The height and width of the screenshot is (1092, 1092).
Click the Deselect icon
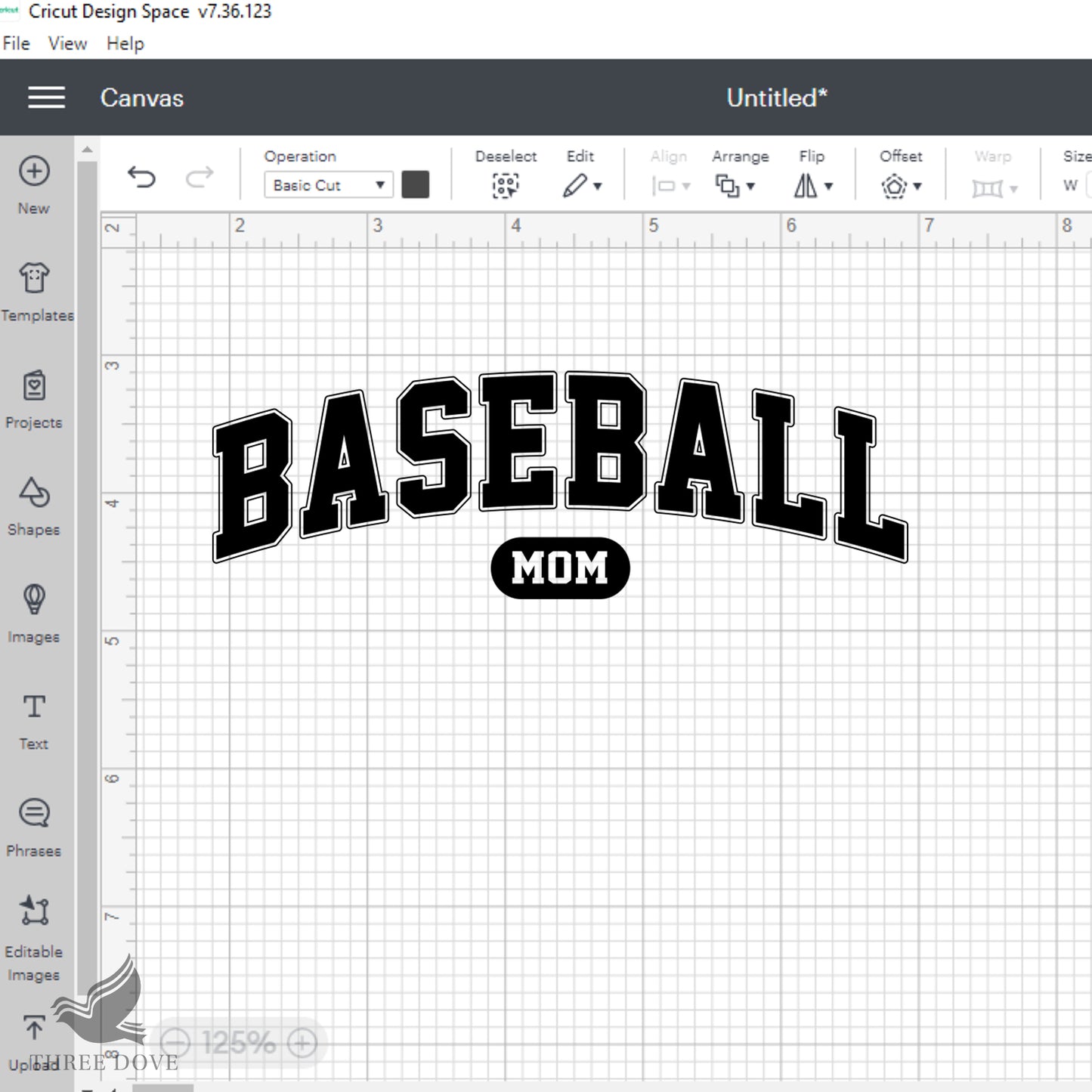506,185
